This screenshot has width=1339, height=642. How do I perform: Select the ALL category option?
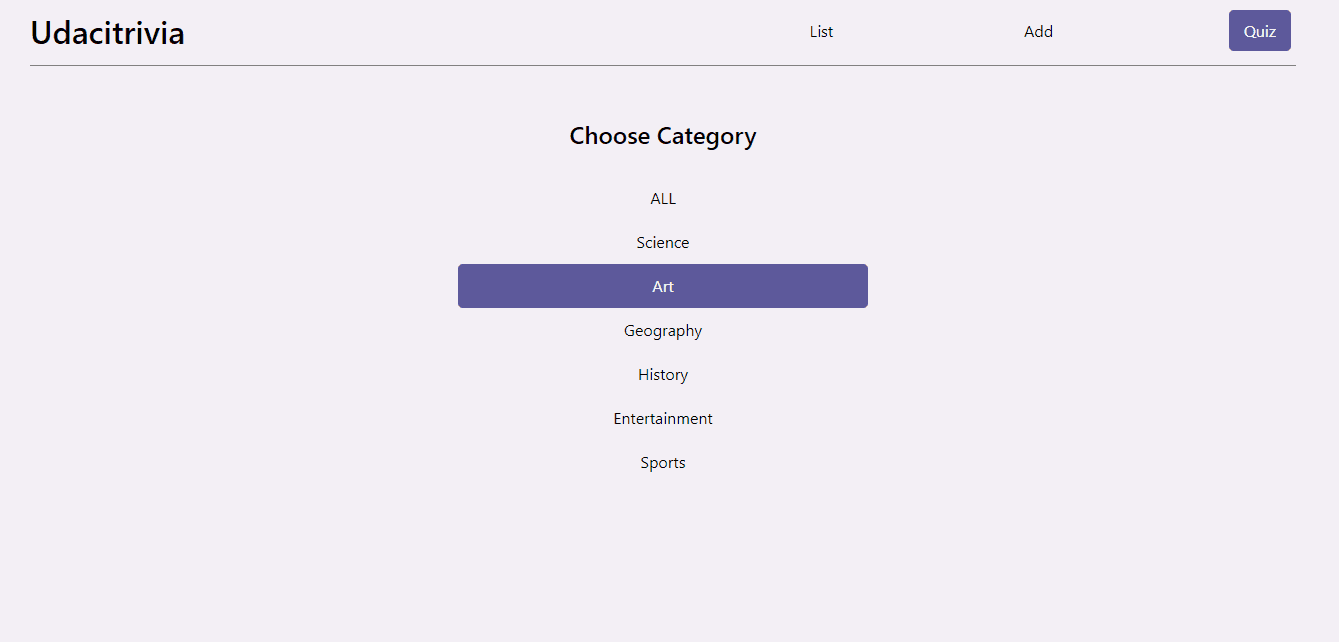(663, 199)
